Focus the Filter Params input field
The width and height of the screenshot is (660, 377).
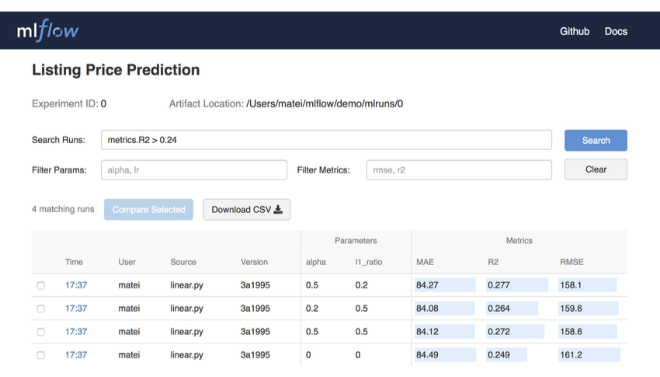click(194, 170)
